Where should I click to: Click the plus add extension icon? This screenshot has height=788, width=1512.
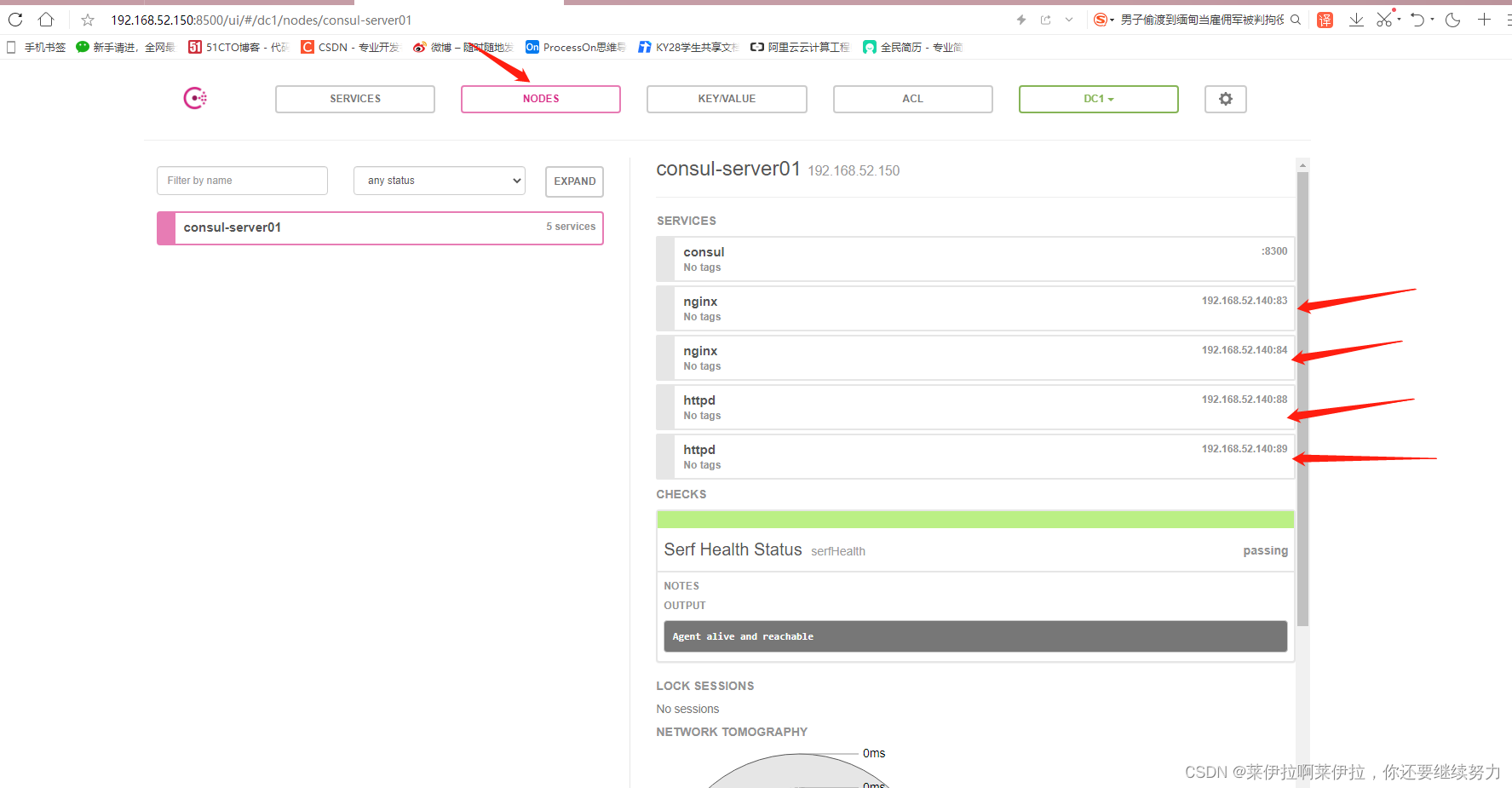click(x=1484, y=20)
